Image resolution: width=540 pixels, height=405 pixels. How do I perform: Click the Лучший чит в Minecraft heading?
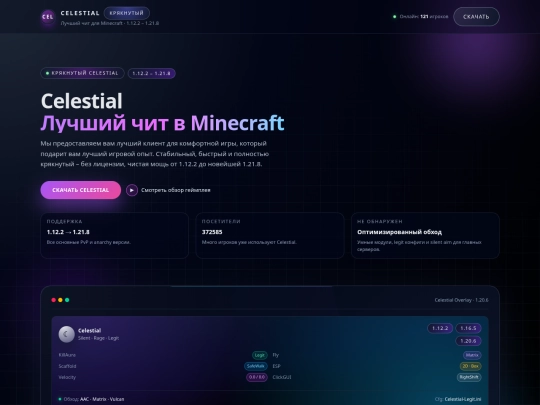coord(163,123)
